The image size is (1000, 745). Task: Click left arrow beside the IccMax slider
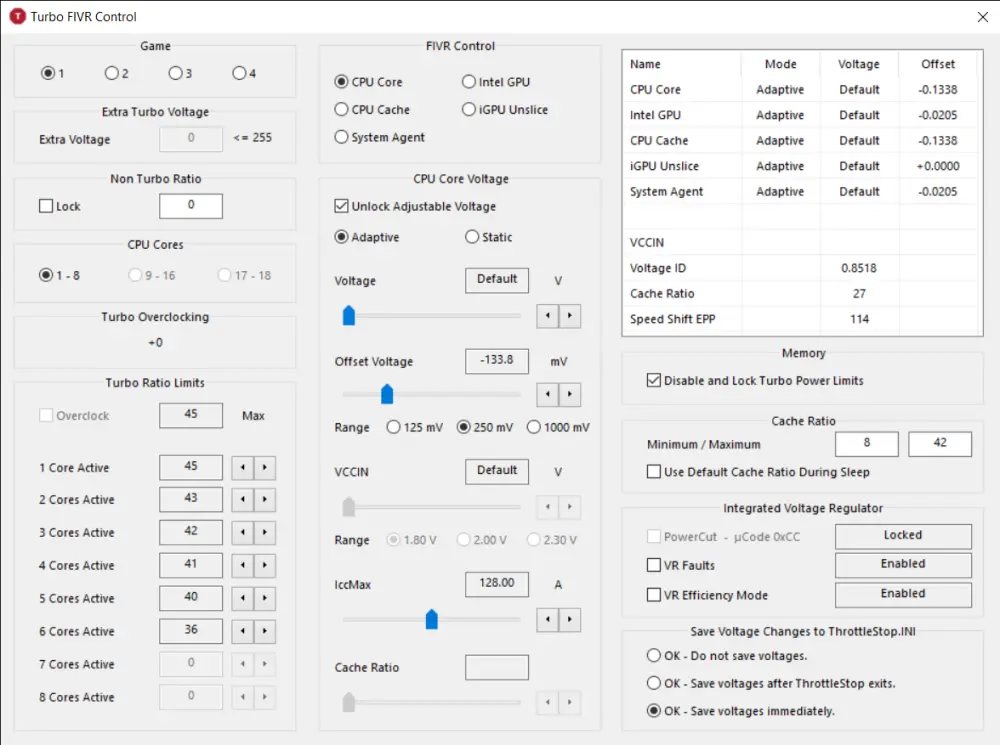[548, 619]
